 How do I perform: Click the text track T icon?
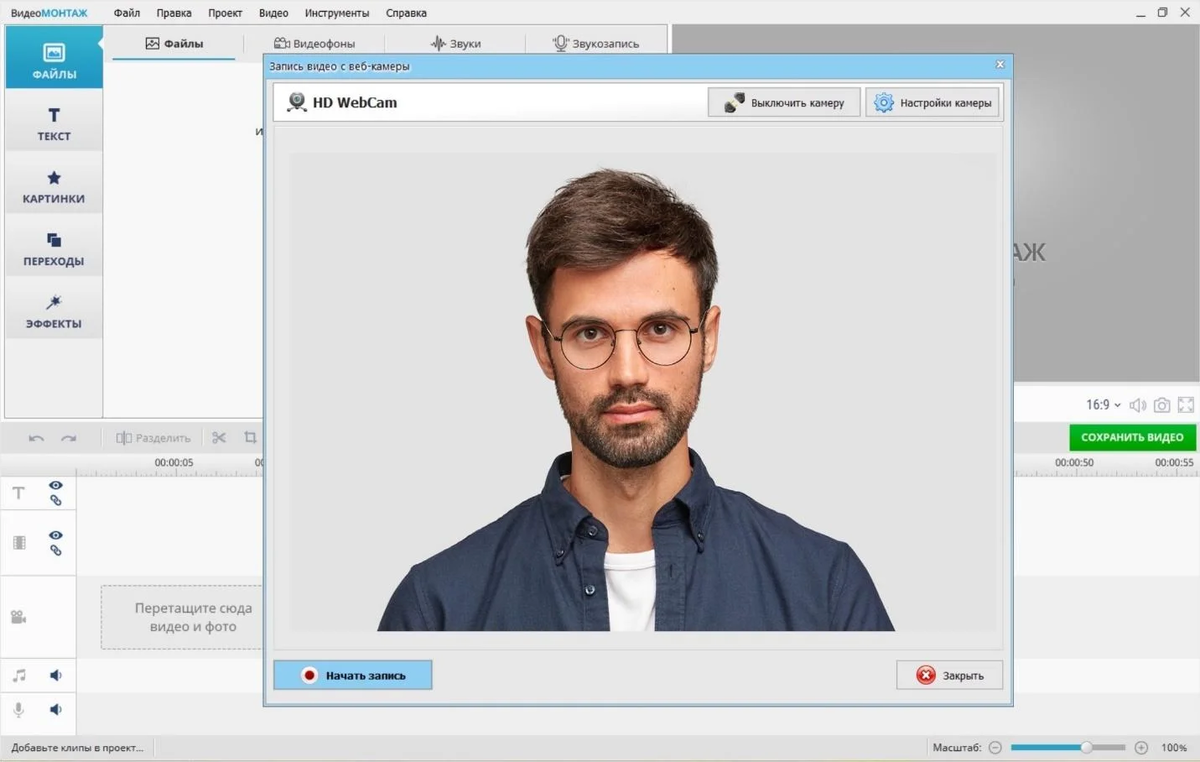point(19,493)
